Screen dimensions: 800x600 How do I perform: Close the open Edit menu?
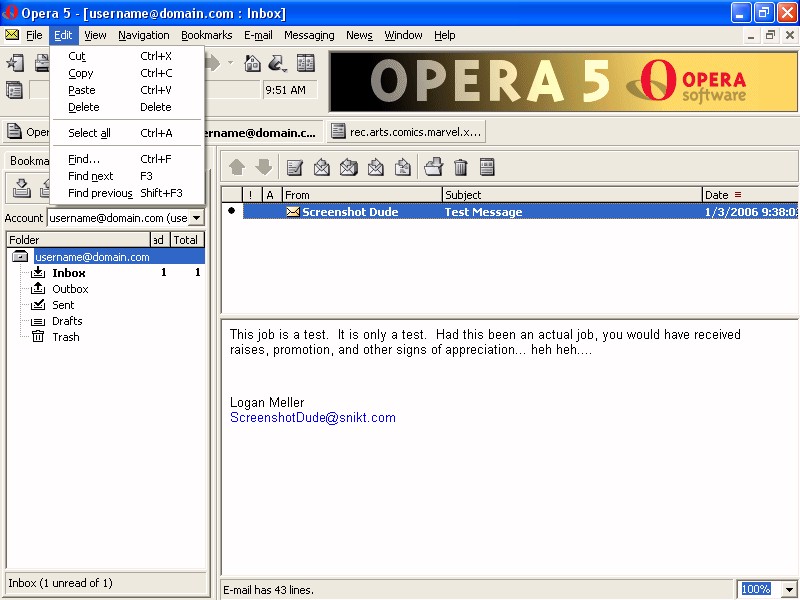tap(63, 35)
